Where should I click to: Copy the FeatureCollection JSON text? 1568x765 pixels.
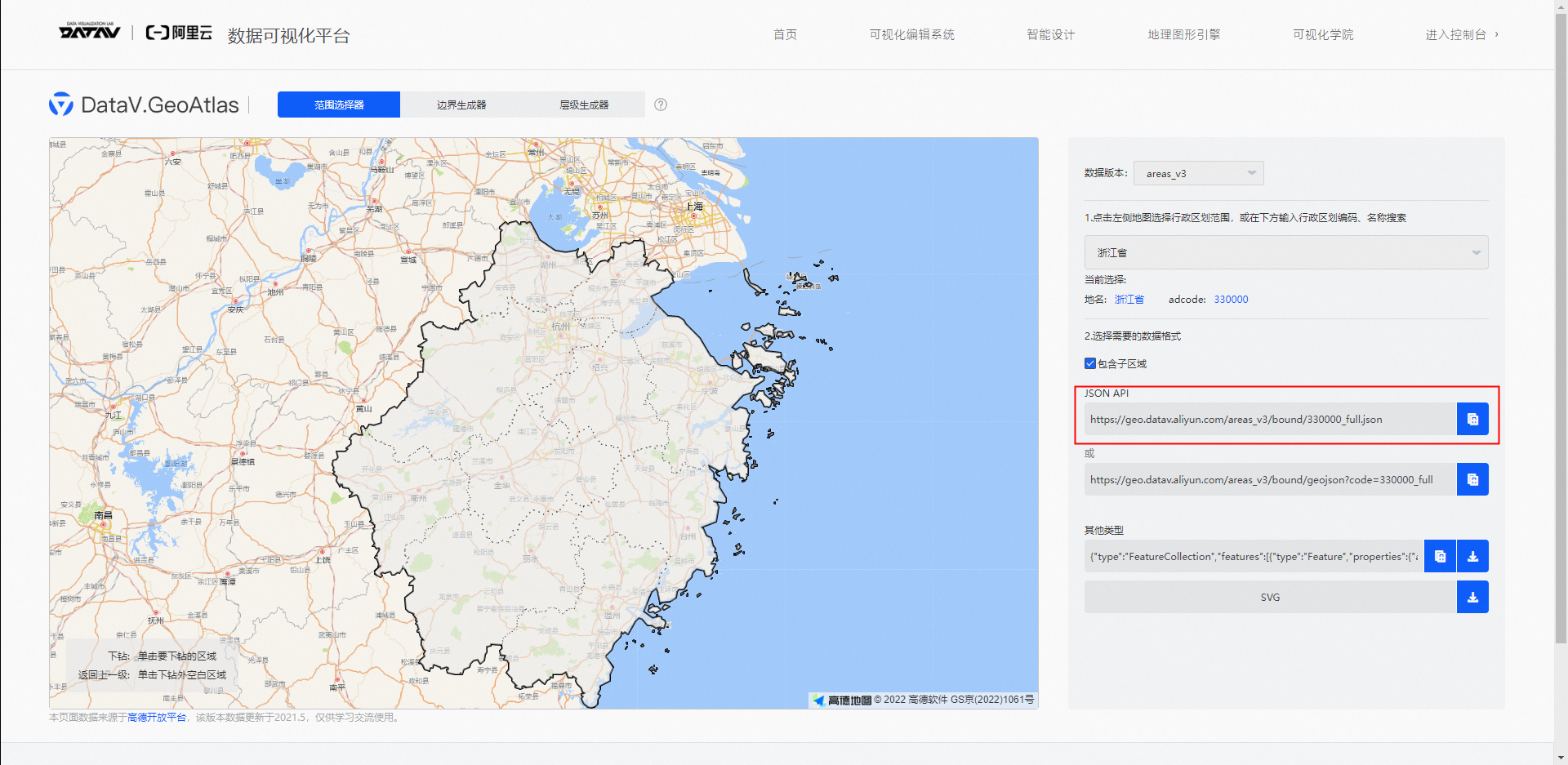pos(1440,556)
